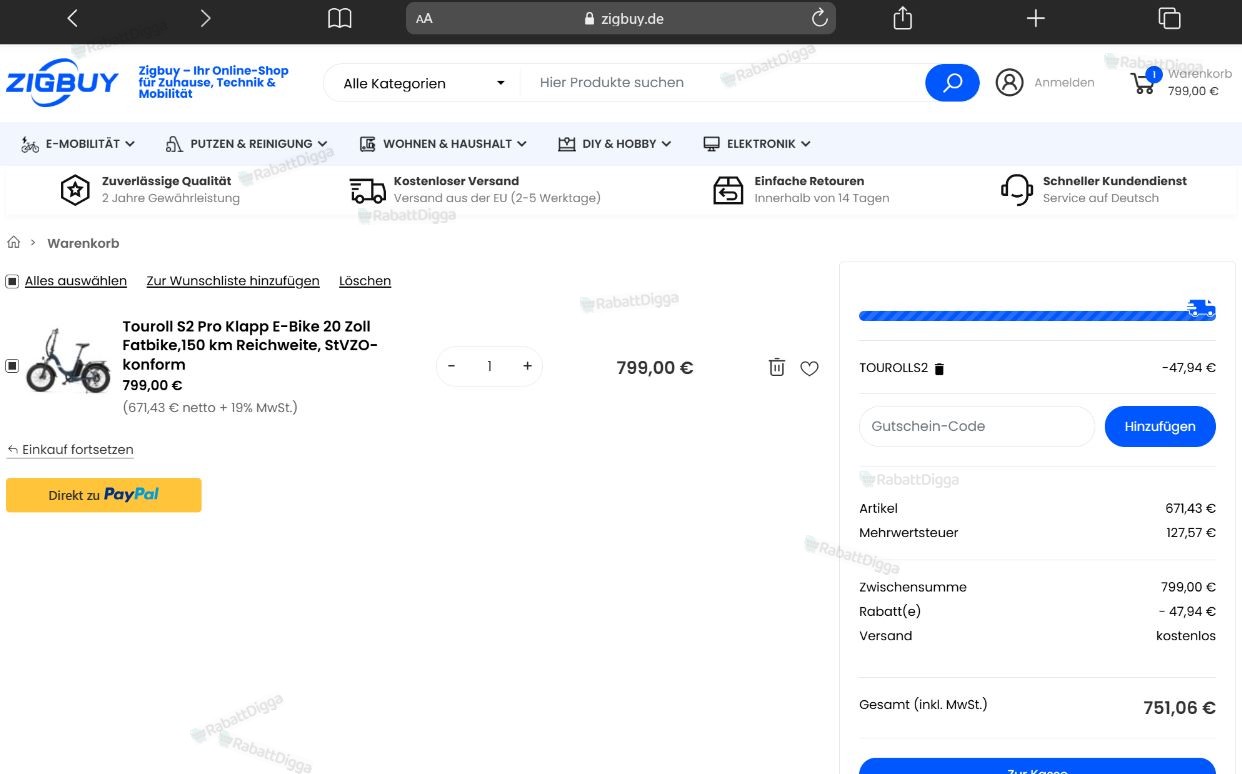Open the Touroll S2 Pro product thumbnail
The image size is (1242, 774).
(x=68, y=360)
